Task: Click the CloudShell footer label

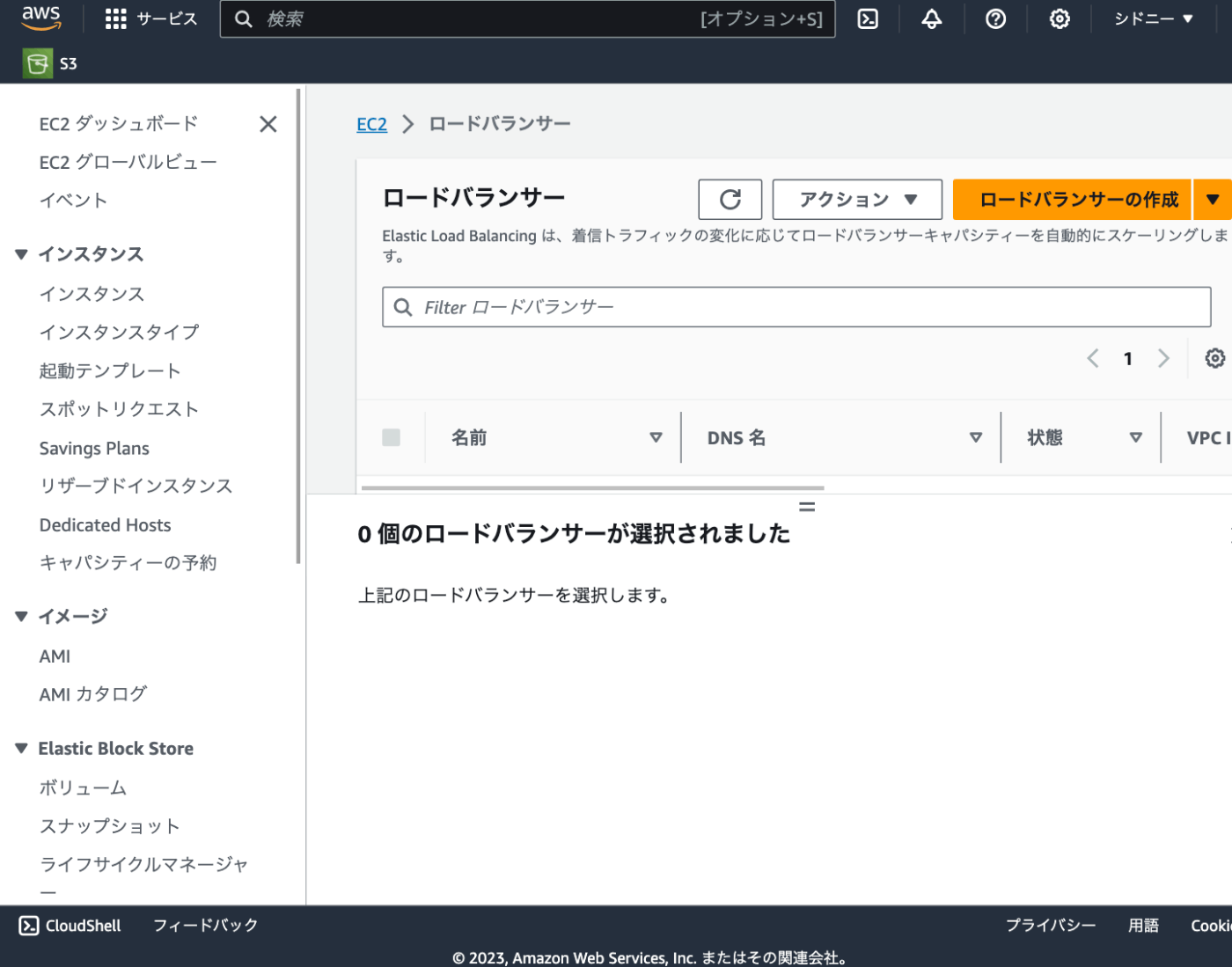Action: pyautogui.click(x=84, y=926)
